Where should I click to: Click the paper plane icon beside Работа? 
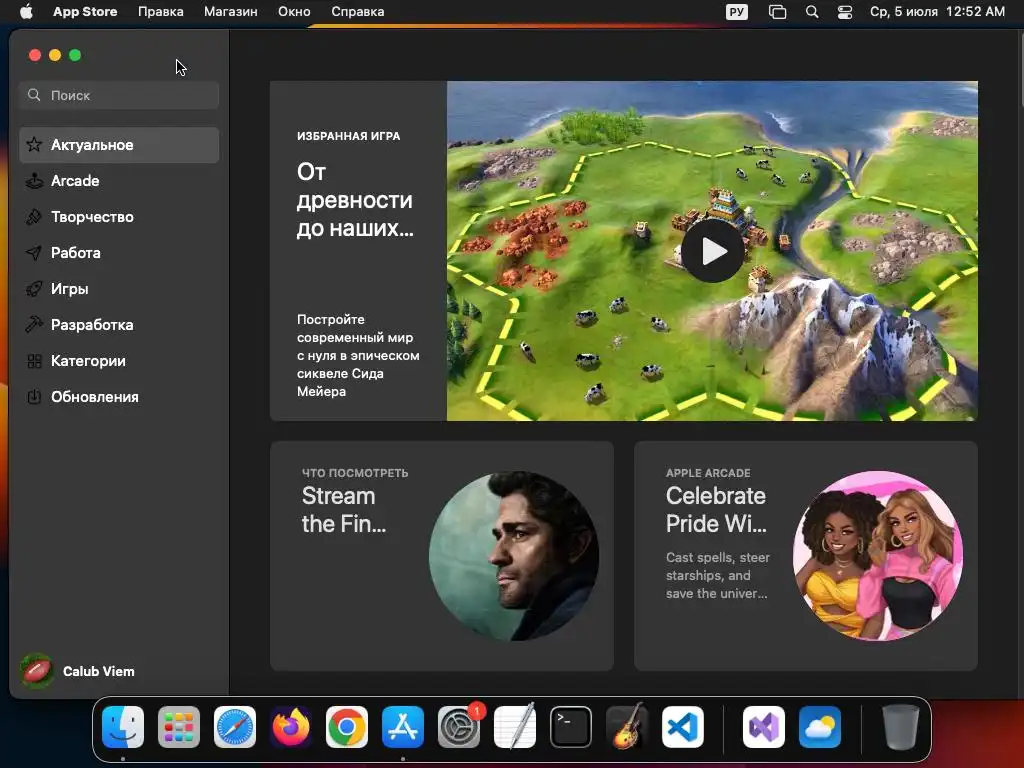[x=34, y=253]
